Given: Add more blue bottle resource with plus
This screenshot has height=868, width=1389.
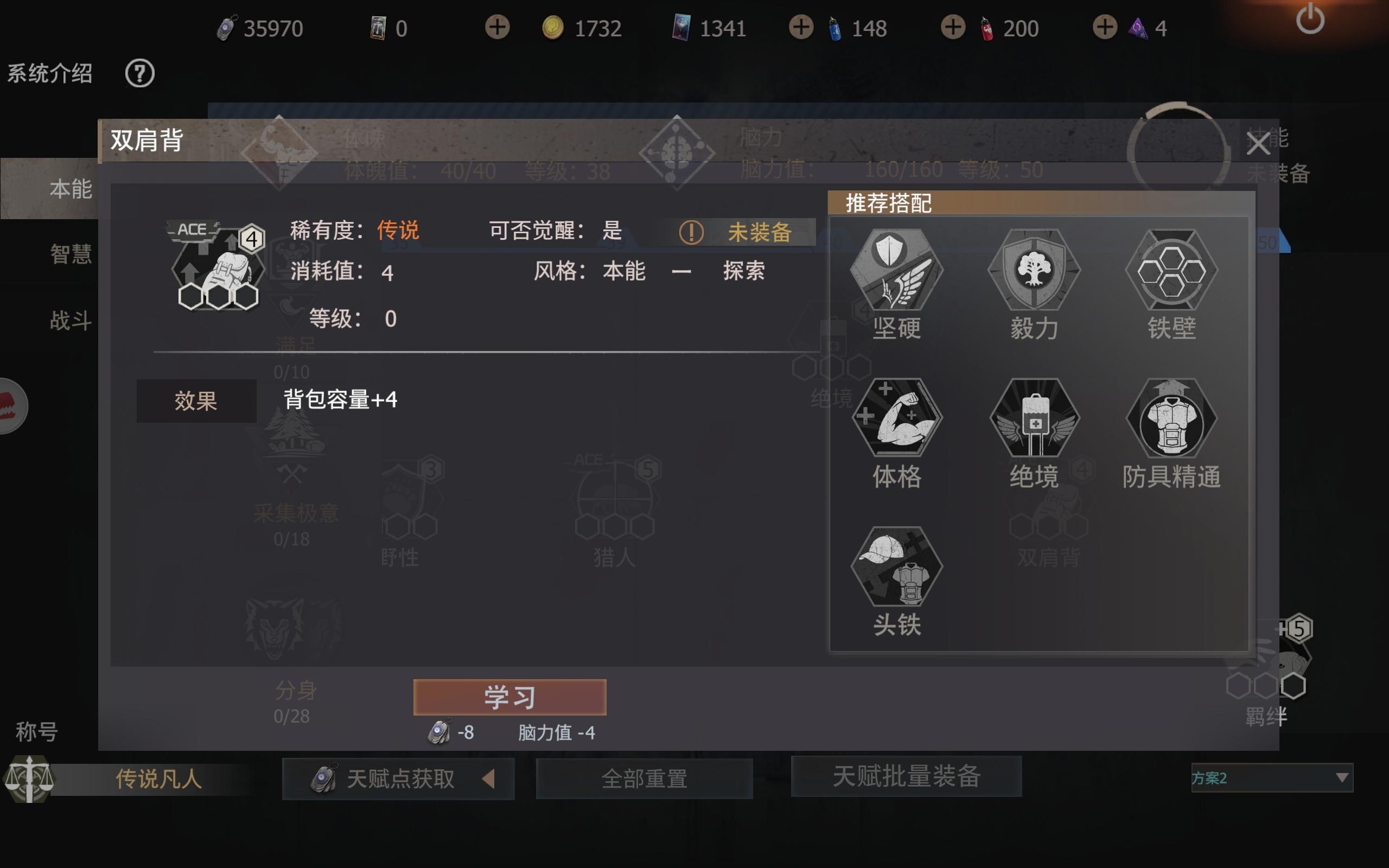Looking at the screenshot, I should [800, 27].
